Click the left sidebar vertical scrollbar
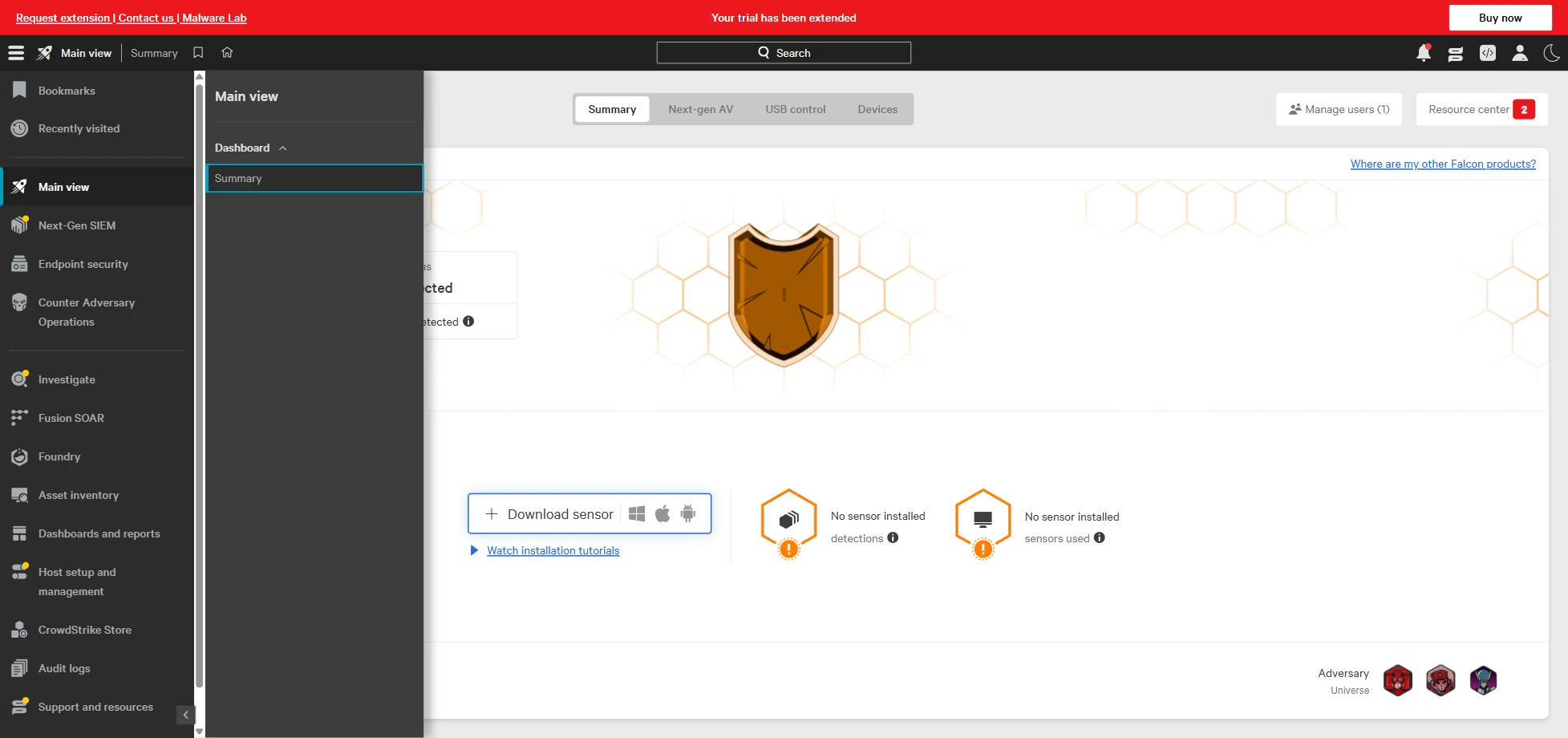Image resolution: width=1568 pixels, height=738 pixels. [x=200, y=385]
